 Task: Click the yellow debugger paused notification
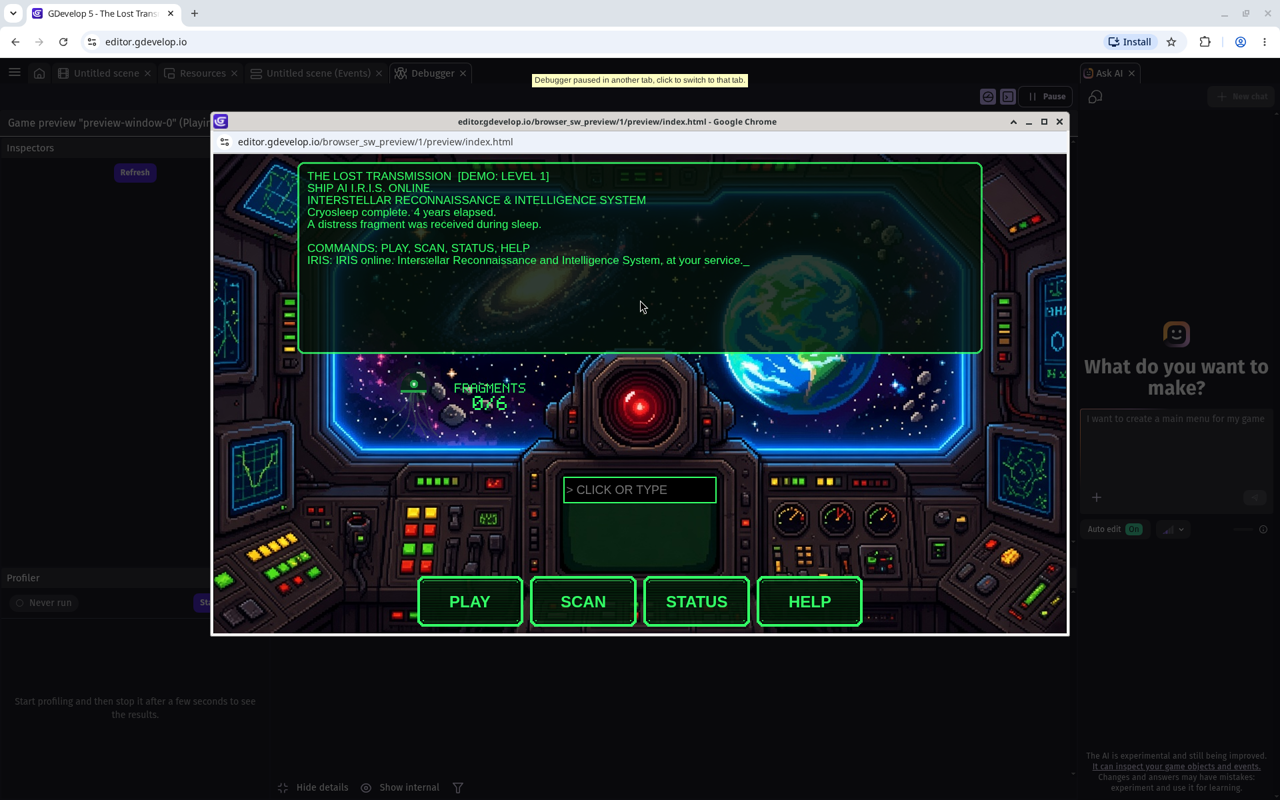640,80
